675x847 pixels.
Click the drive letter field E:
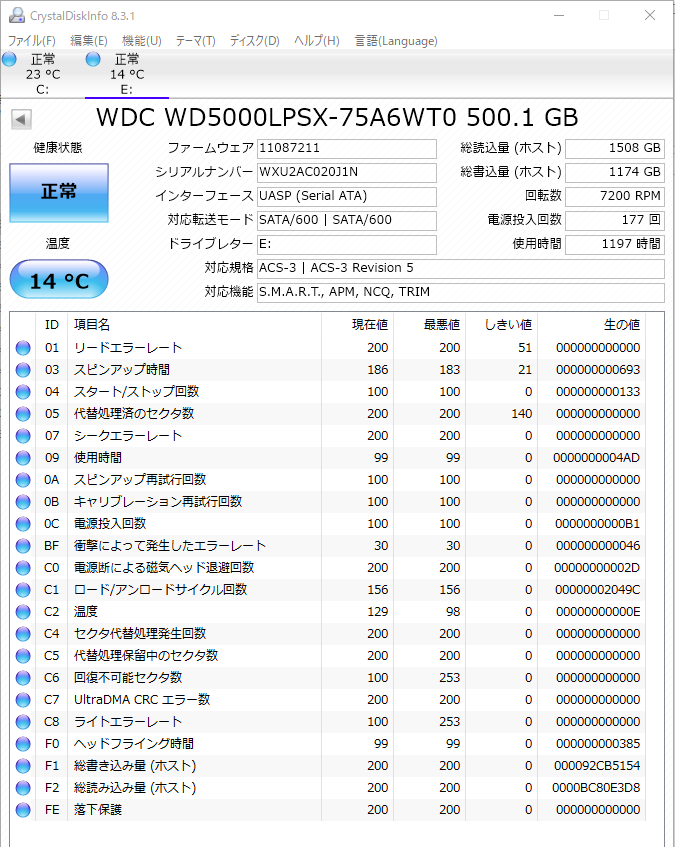(x=347, y=244)
